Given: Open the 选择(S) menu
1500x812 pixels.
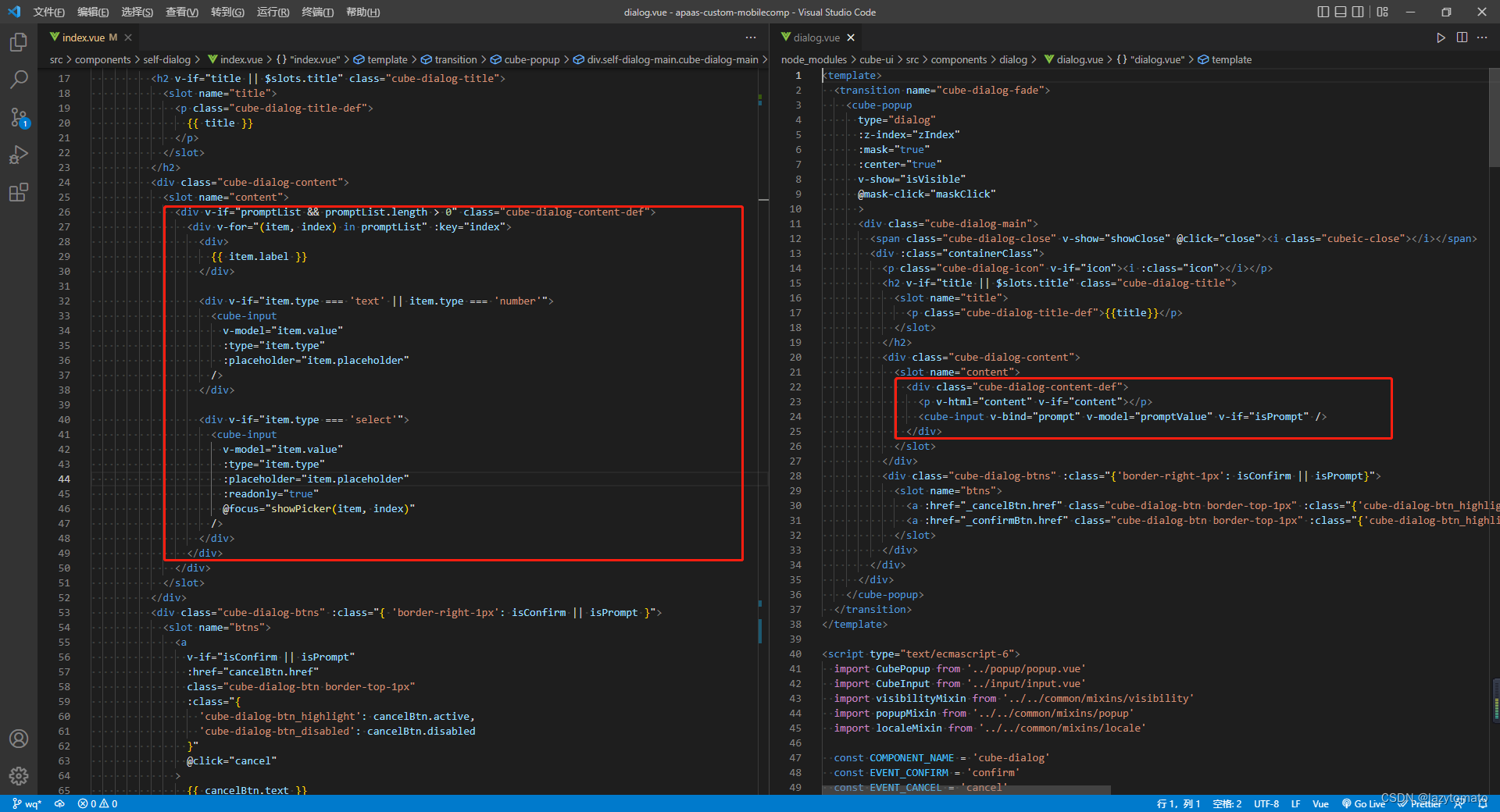Looking at the screenshot, I should coord(137,12).
